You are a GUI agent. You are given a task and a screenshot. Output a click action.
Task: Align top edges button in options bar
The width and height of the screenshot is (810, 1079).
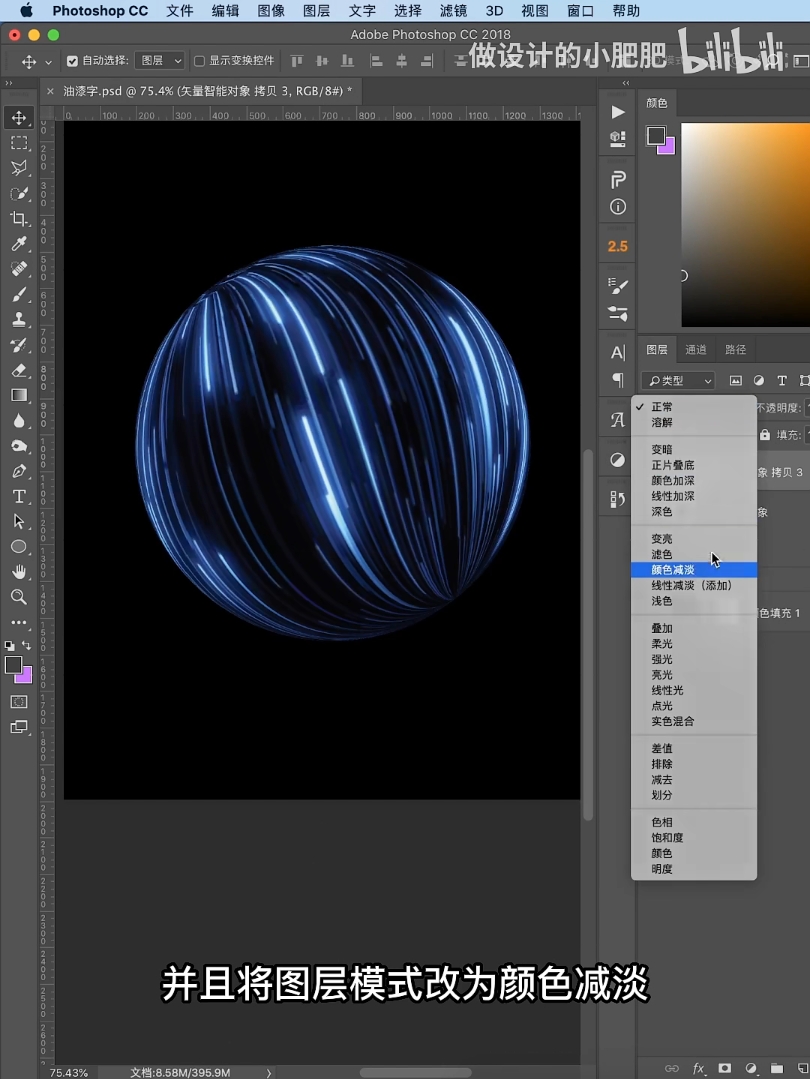(297, 61)
